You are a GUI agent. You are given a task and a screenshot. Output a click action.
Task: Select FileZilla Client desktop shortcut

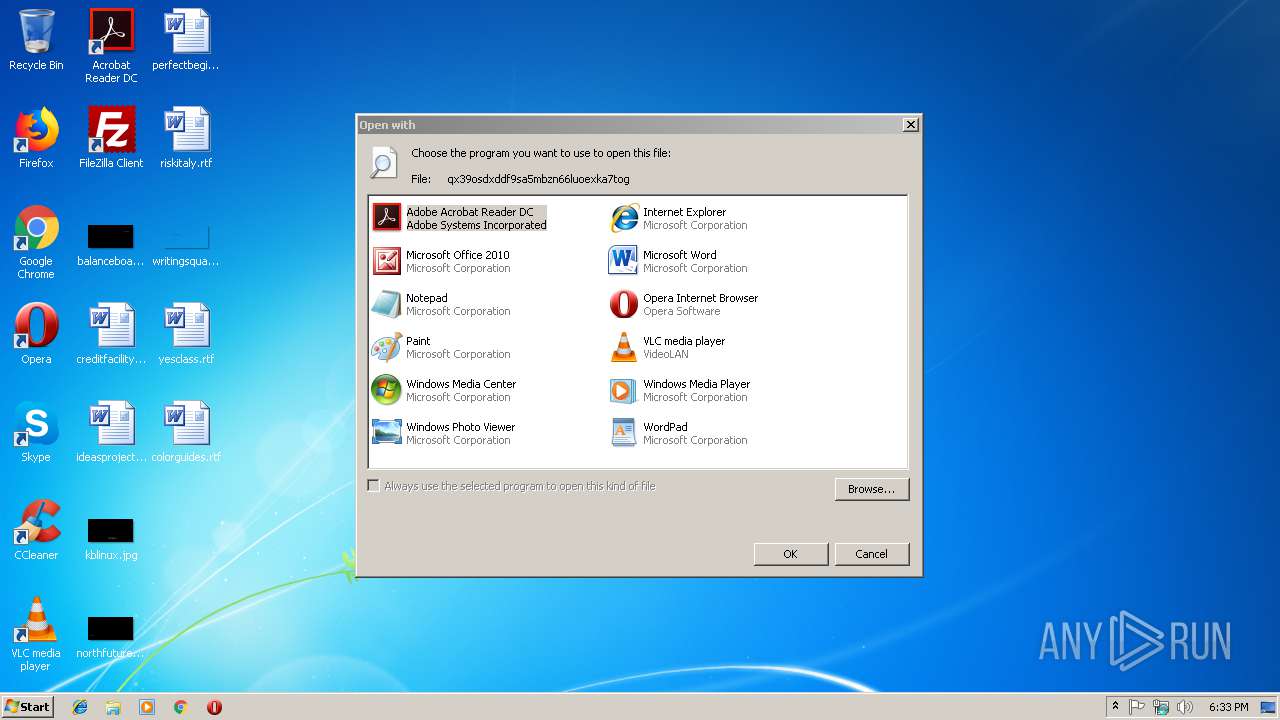click(111, 138)
